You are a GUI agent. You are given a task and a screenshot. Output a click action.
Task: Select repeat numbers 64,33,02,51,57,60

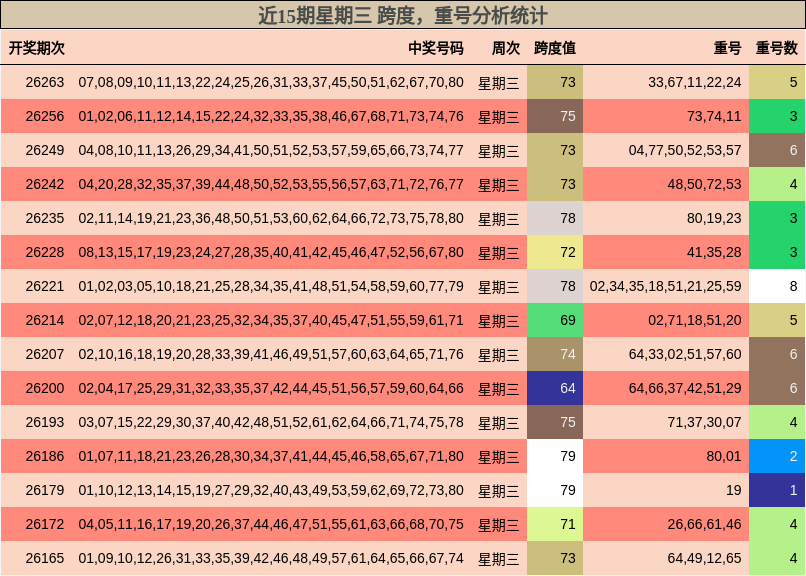(x=685, y=354)
